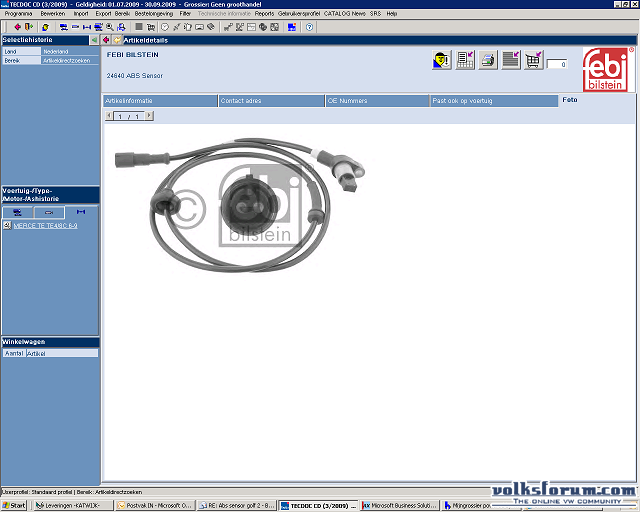Click yellow return arrow beside Artikeldetails
The height and width of the screenshot is (512, 640).
pyautogui.click(x=117, y=40)
